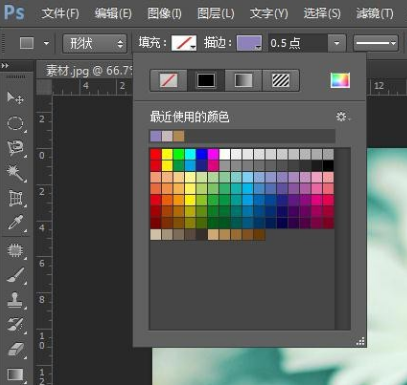
Task: Pick the light gray recent color swatch
Action: coord(167,136)
